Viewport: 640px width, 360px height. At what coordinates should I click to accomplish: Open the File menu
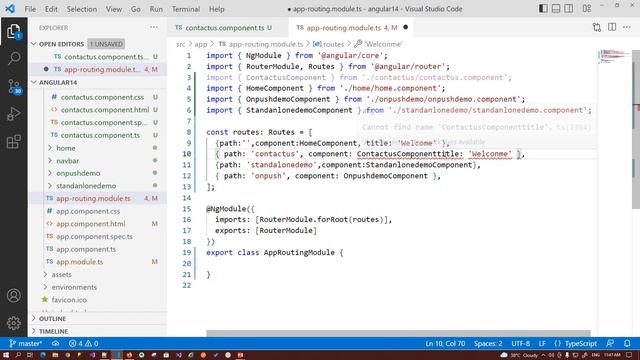pos(30,9)
